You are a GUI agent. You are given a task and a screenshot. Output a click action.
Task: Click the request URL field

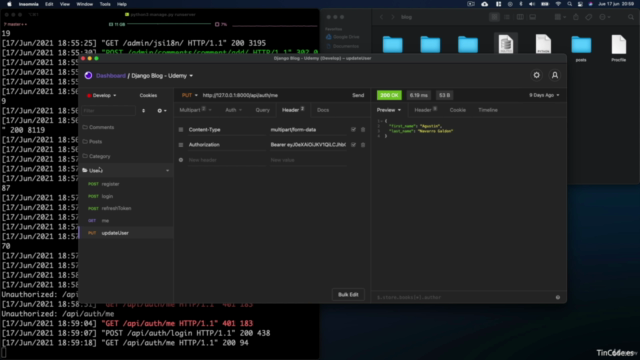(274, 95)
